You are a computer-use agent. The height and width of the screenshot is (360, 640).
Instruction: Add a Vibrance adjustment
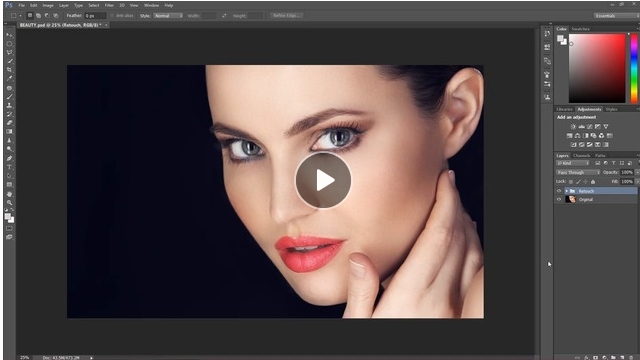click(x=606, y=127)
